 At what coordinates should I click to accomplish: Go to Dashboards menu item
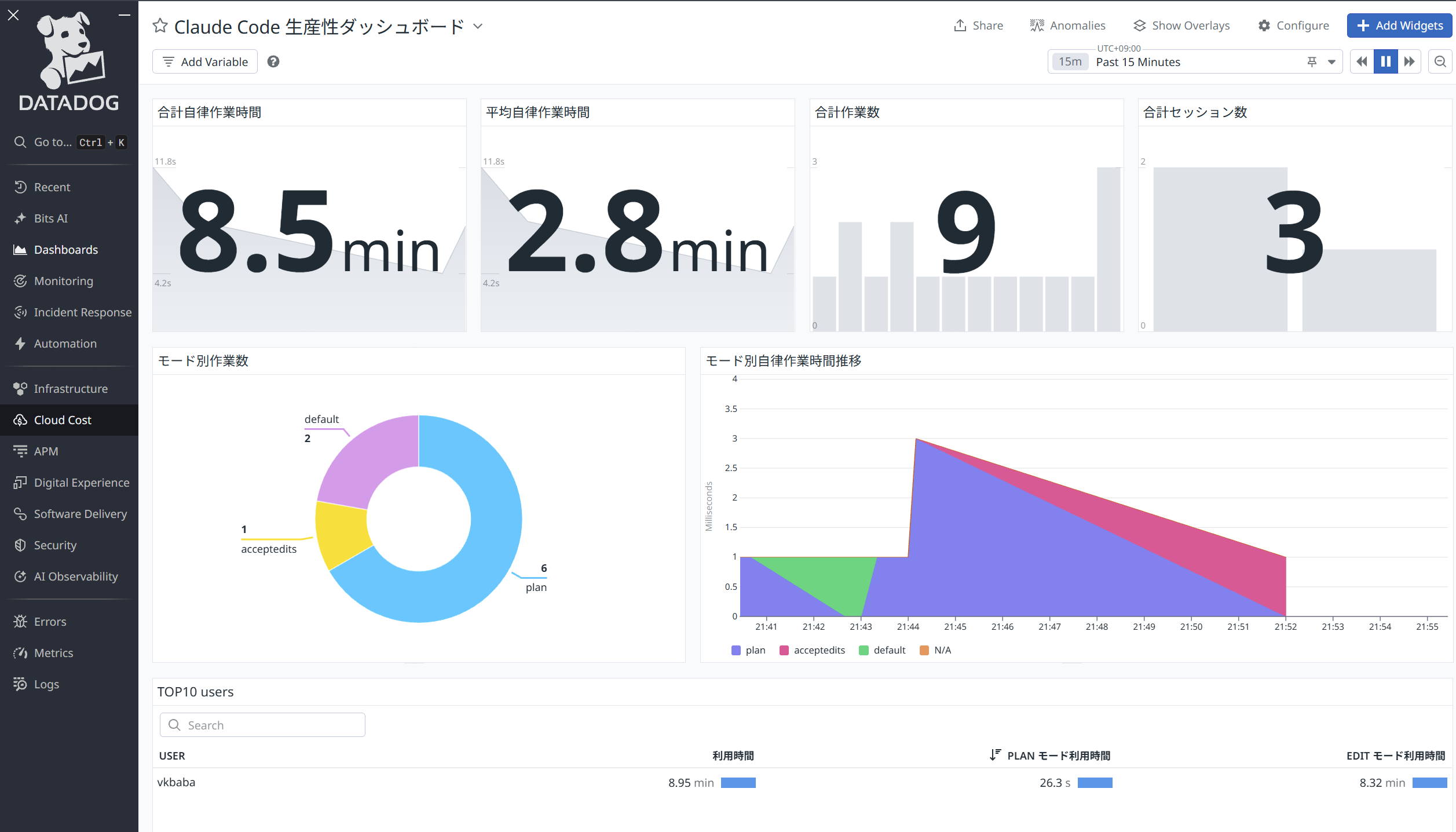pos(65,250)
